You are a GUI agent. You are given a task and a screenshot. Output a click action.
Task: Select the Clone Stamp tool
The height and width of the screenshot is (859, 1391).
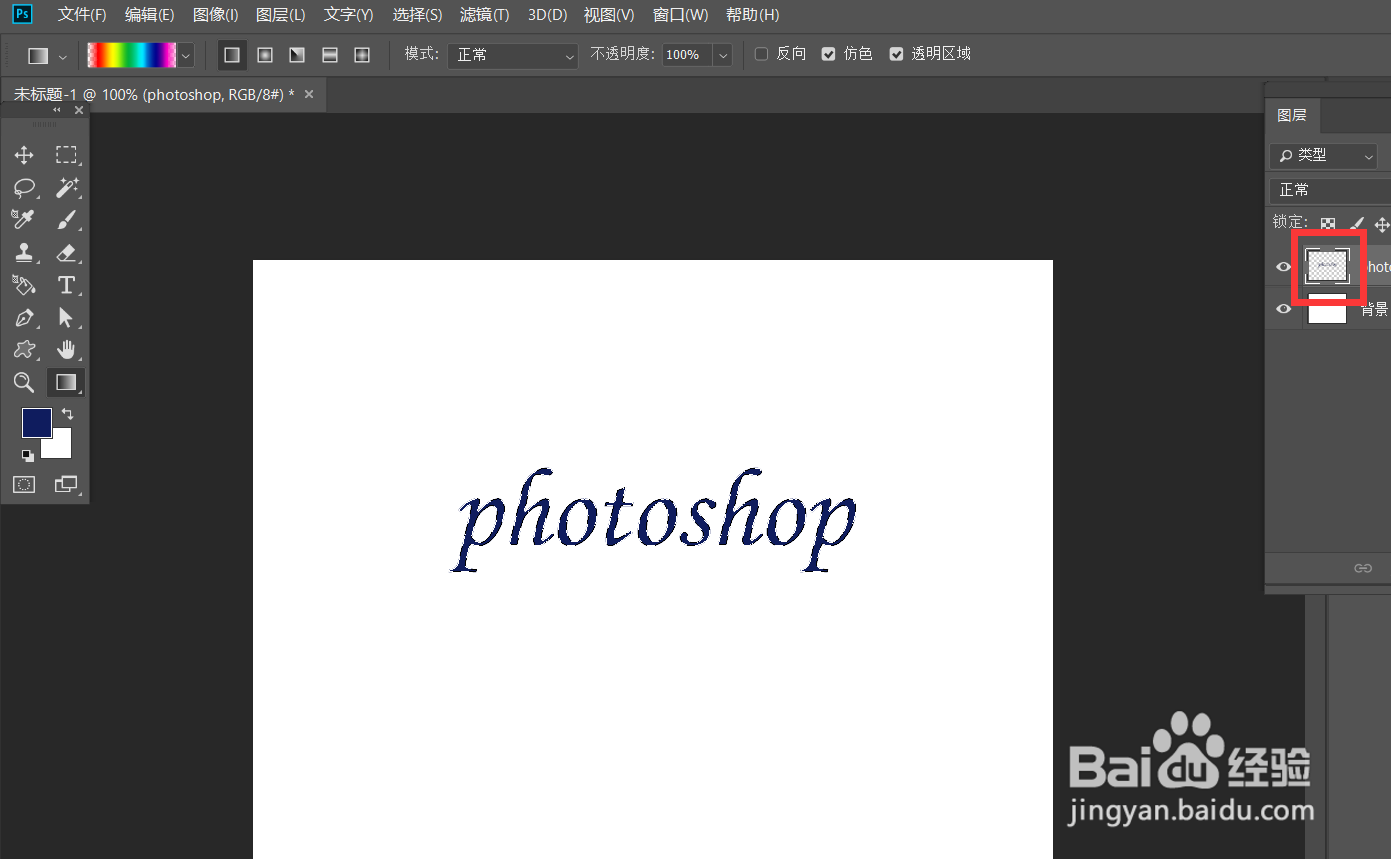coord(24,252)
